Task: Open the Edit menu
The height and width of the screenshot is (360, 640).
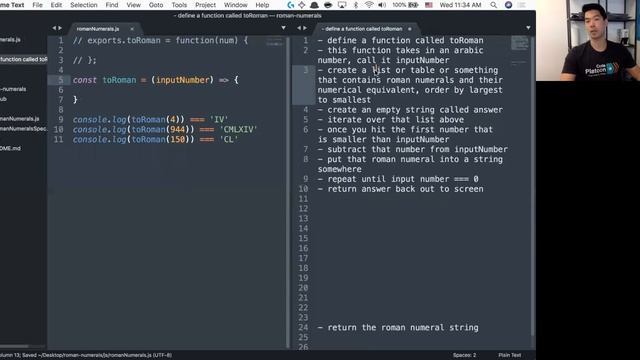Action: (x=56, y=5)
